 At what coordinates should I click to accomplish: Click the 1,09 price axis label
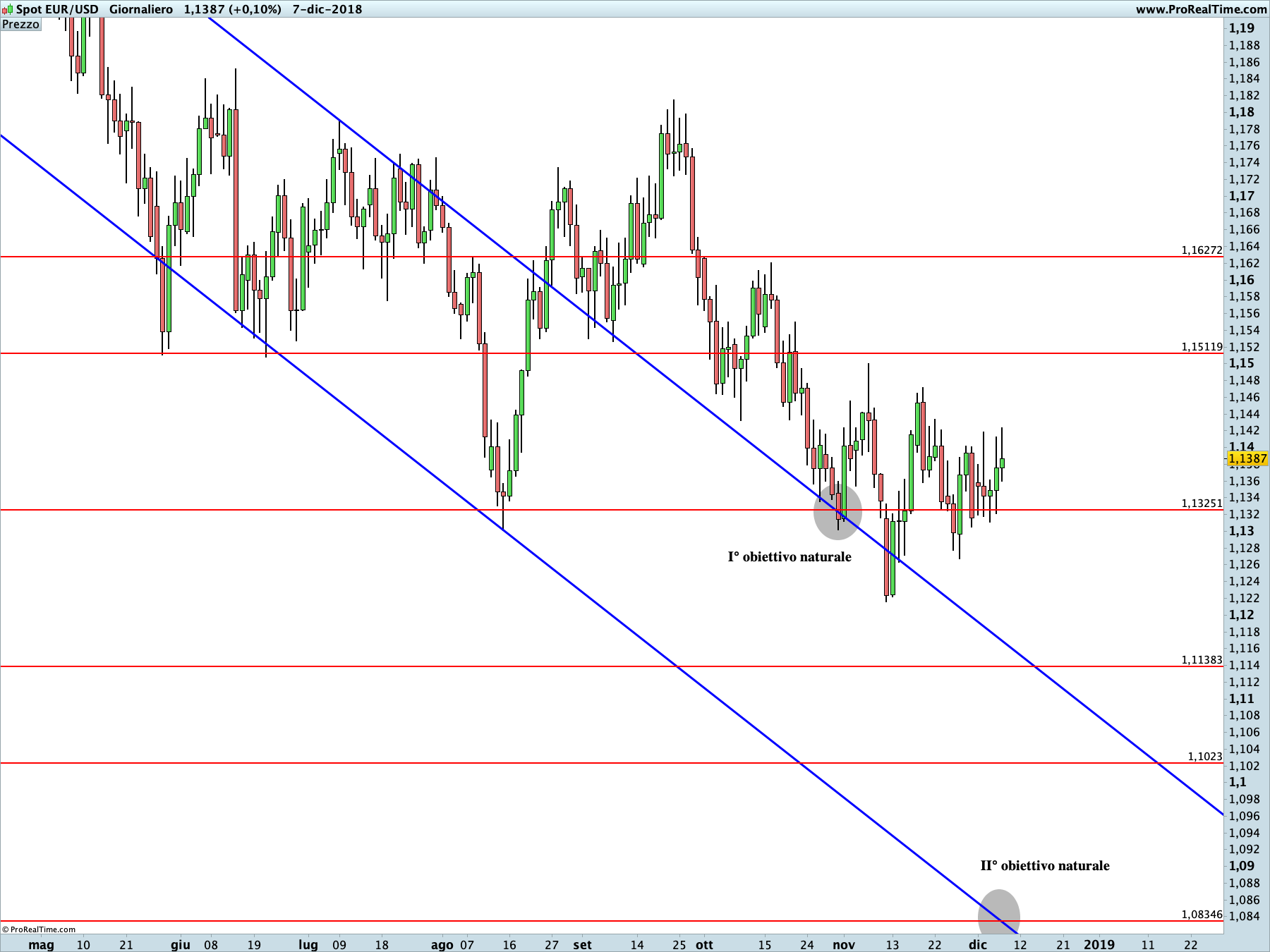(x=1242, y=866)
